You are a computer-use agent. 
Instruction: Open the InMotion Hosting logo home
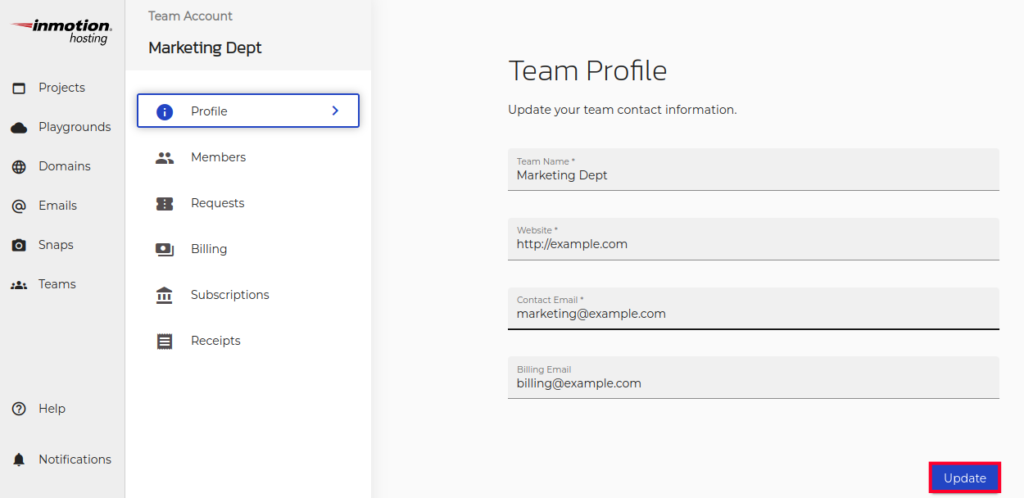pyautogui.click(x=62, y=30)
